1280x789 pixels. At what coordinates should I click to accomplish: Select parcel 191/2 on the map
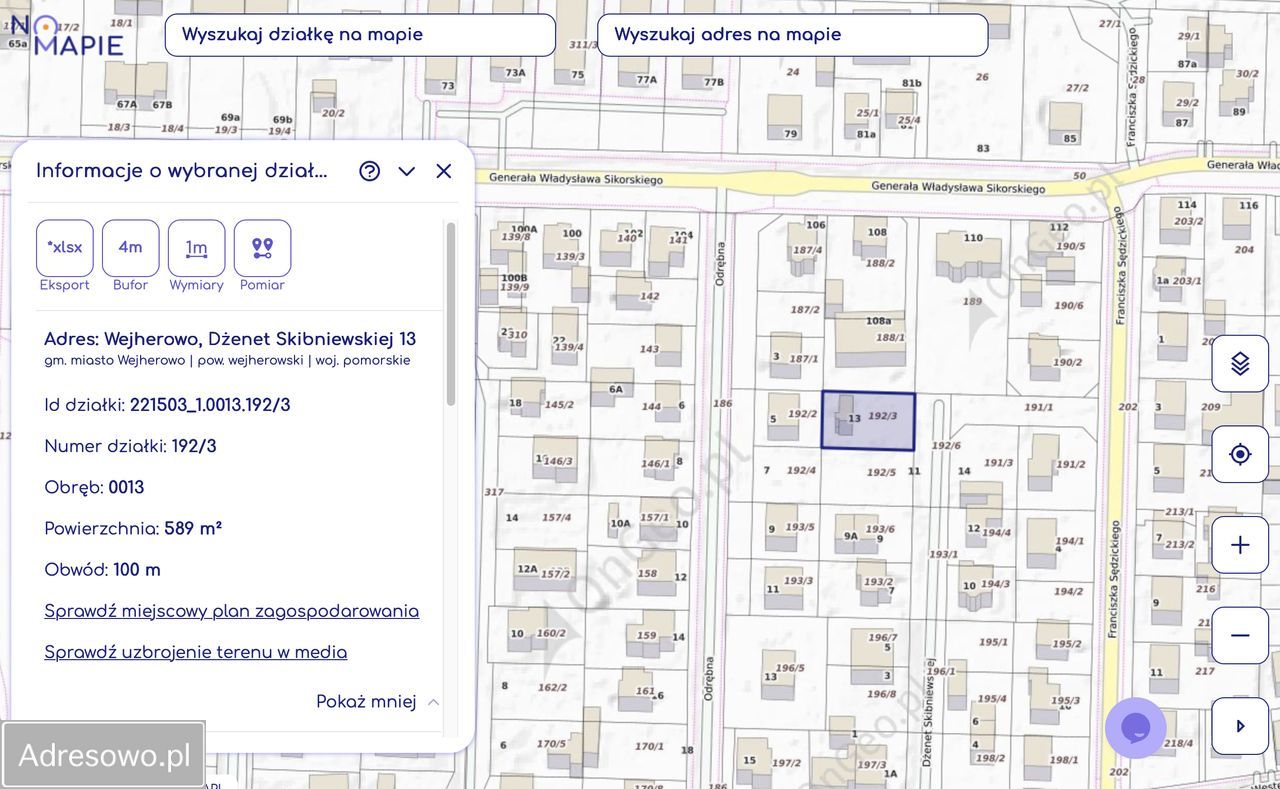pos(1070,464)
